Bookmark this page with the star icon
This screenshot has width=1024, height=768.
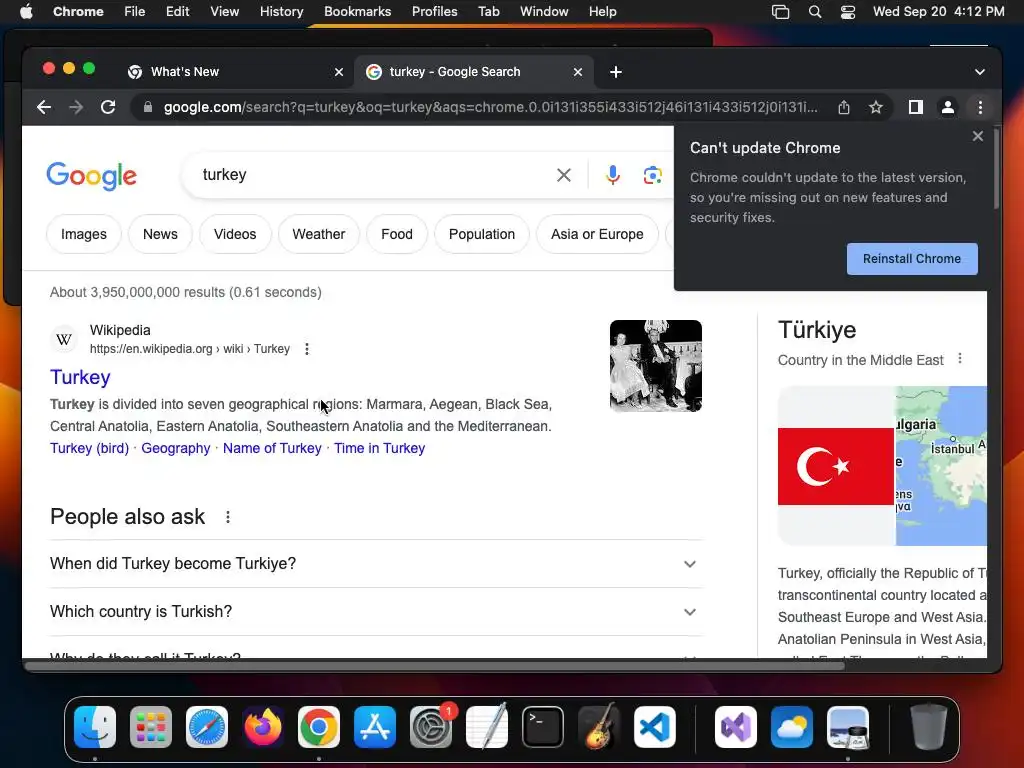tap(876, 107)
